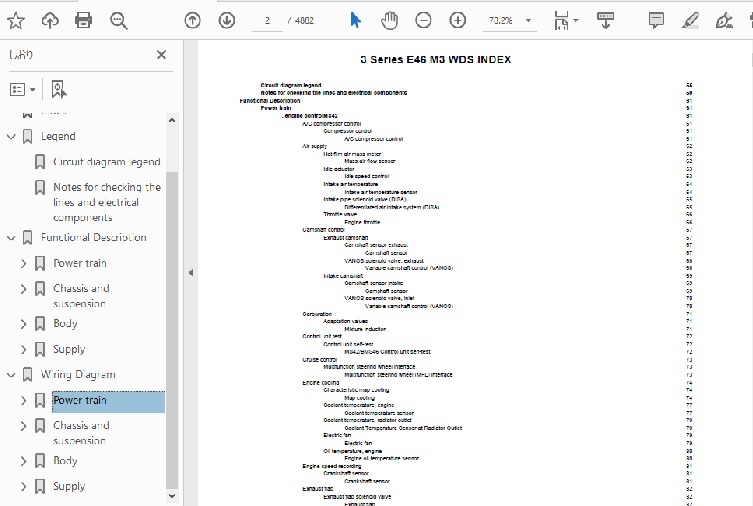Zoom out with minus button
The height and width of the screenshot is (506, 753).
point(423,20)
